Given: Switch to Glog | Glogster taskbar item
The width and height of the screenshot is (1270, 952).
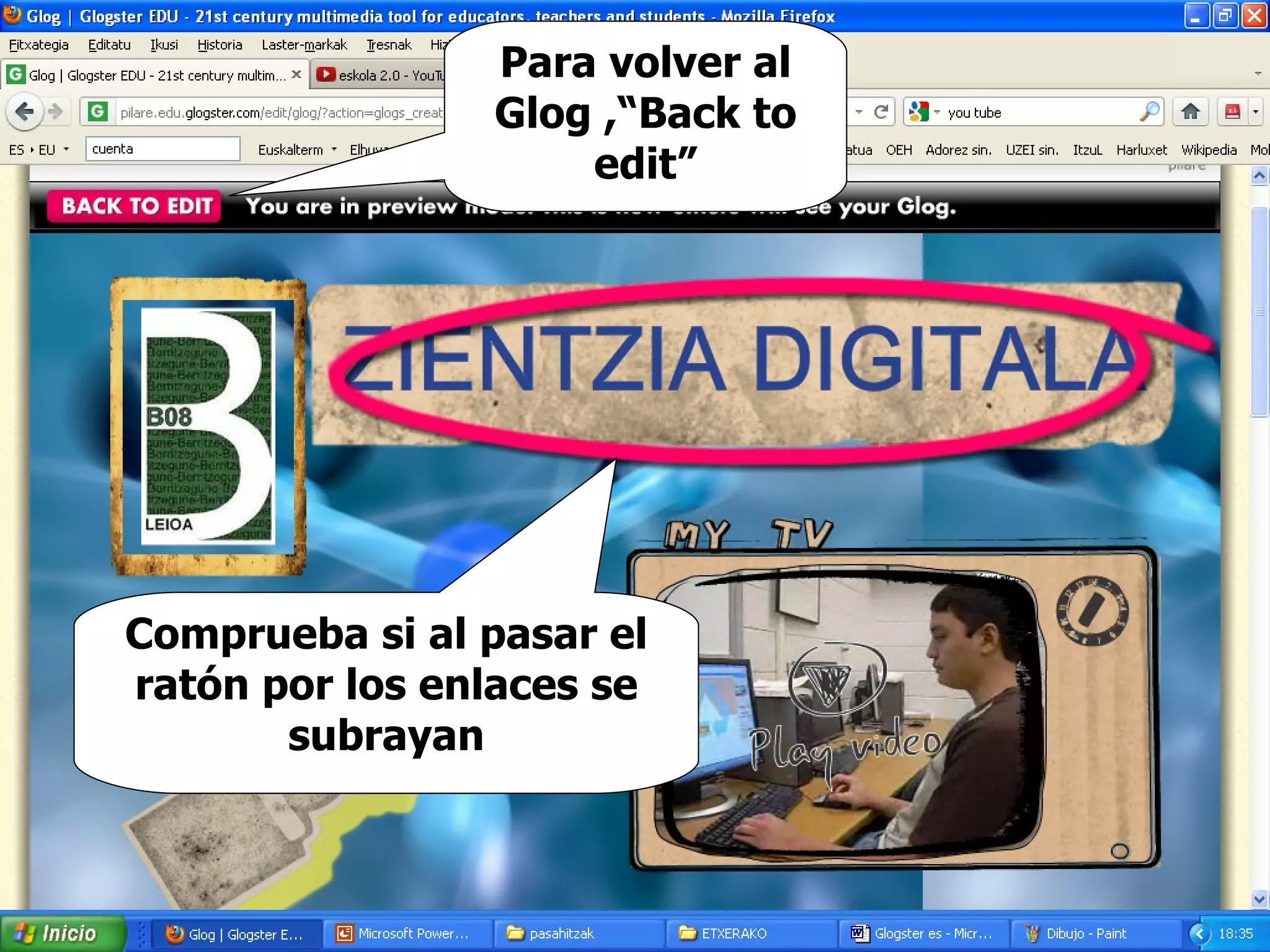Looking at the screenshot, I should tap(236, 933).
